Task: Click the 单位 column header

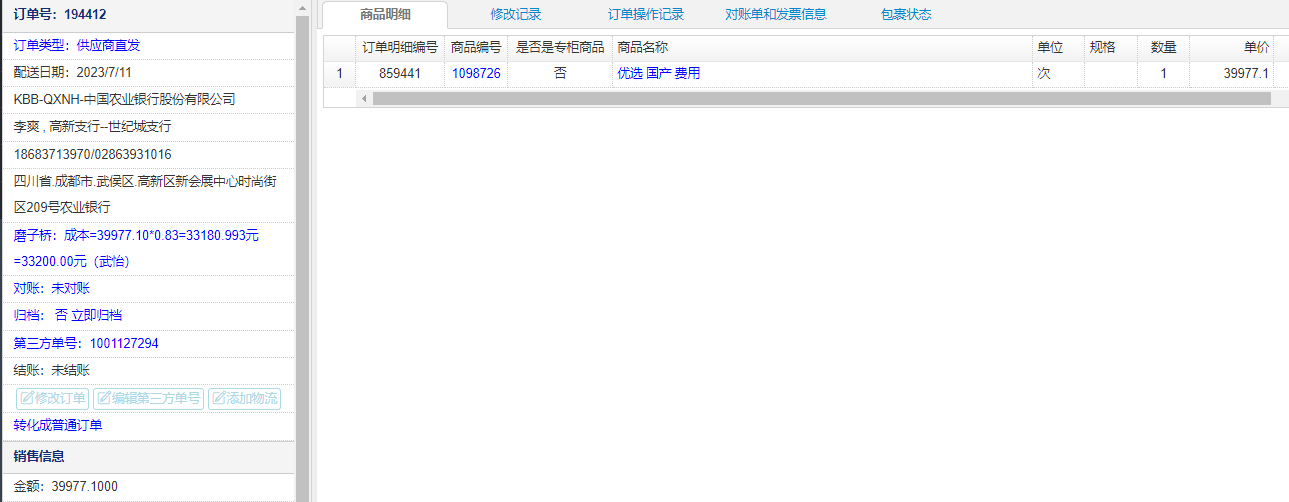Action: tap(1058, 47)
